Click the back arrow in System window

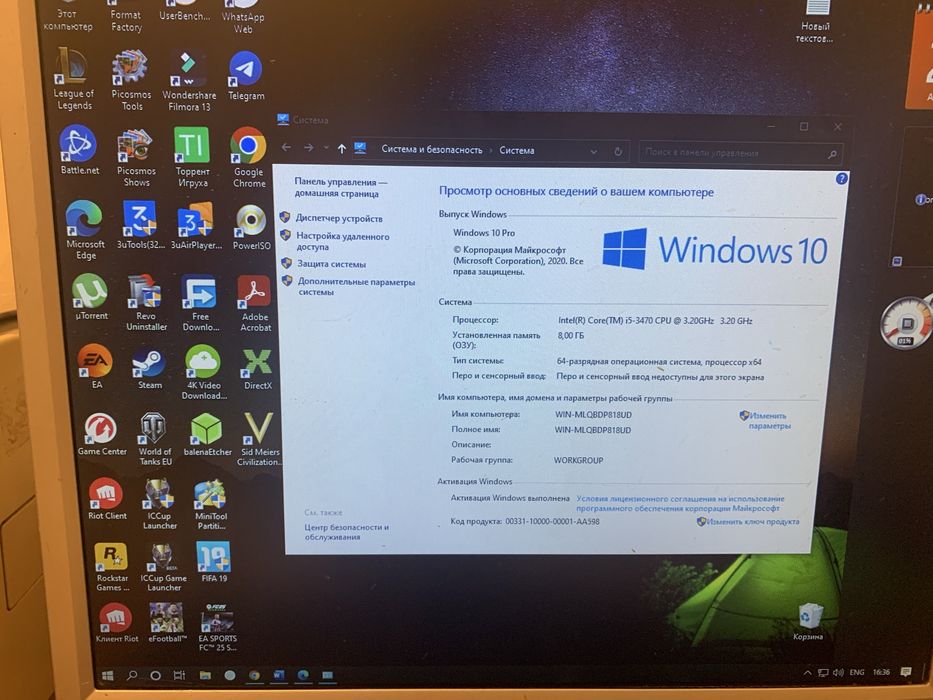click(x=286, y=147)
